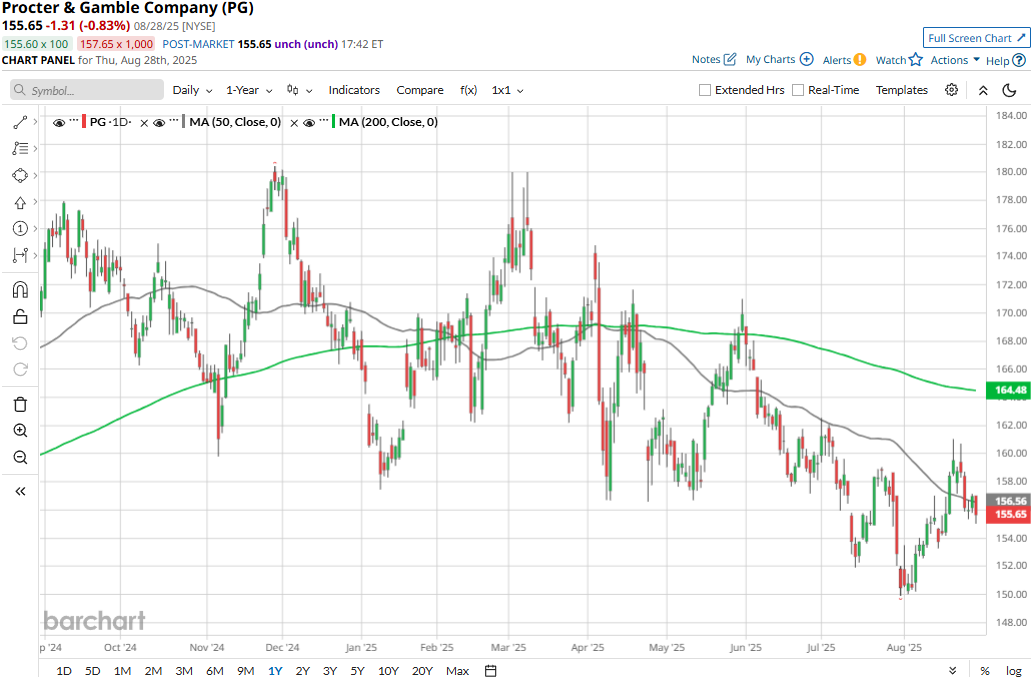This screenshot has width=1032, height=677.
Task: Select the arrow marker tool
Action: (20, 203)
